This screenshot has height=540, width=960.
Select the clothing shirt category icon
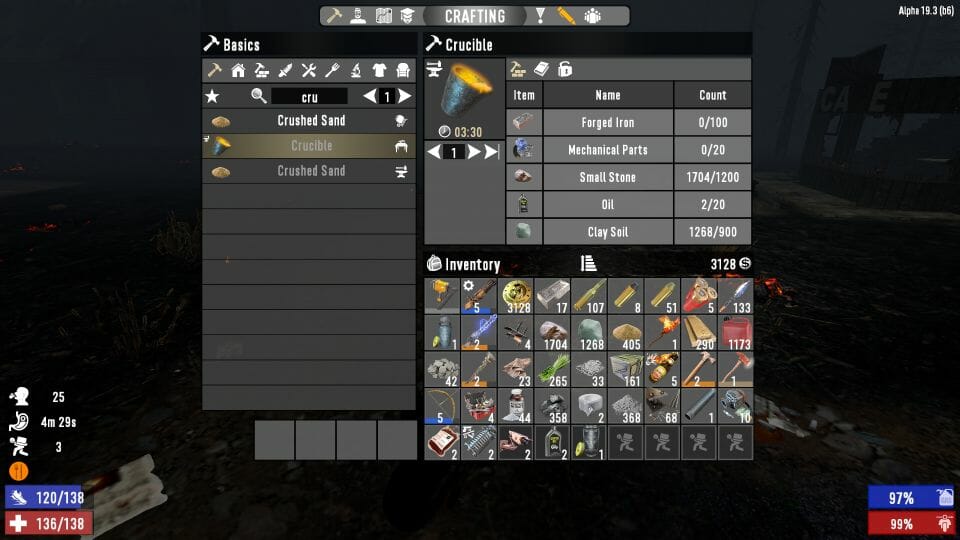click(x=379, y=70)
